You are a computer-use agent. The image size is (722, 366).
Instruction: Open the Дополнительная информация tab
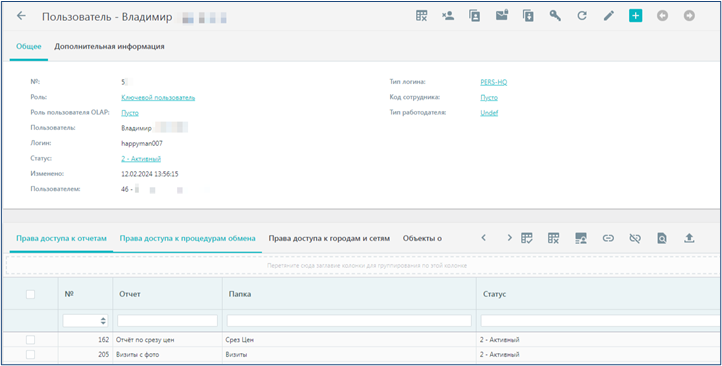pyautogui.click(x=110, y=46)
